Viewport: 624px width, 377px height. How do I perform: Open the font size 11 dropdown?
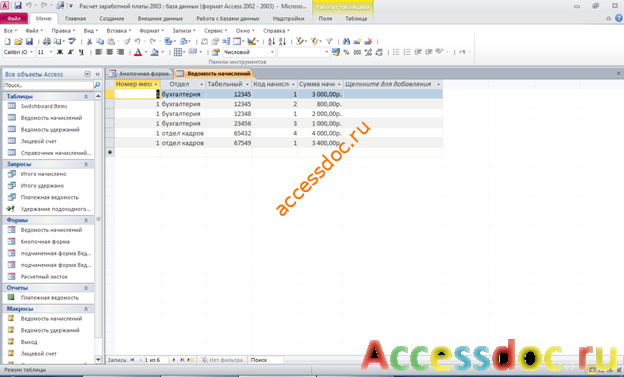[x=51, y=52]
